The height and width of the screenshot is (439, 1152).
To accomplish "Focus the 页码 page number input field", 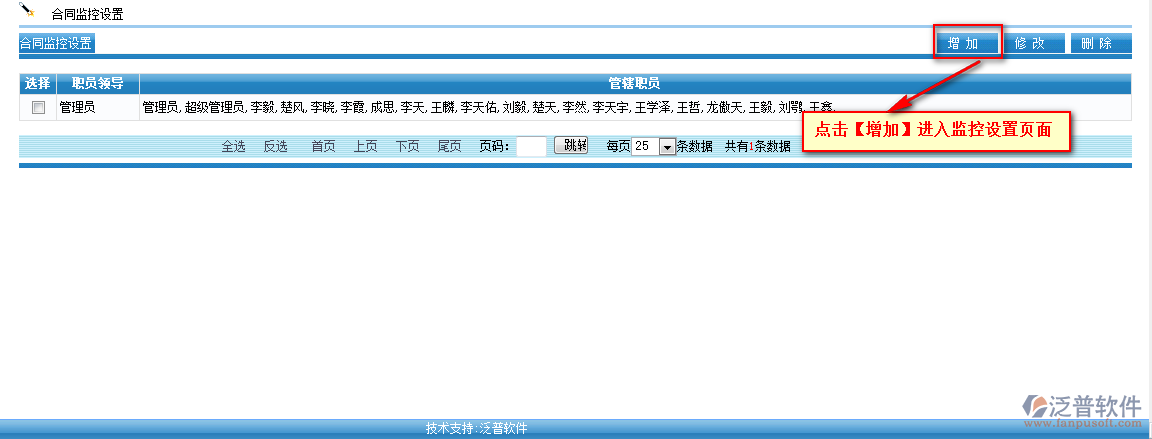I will click(531, 147).
